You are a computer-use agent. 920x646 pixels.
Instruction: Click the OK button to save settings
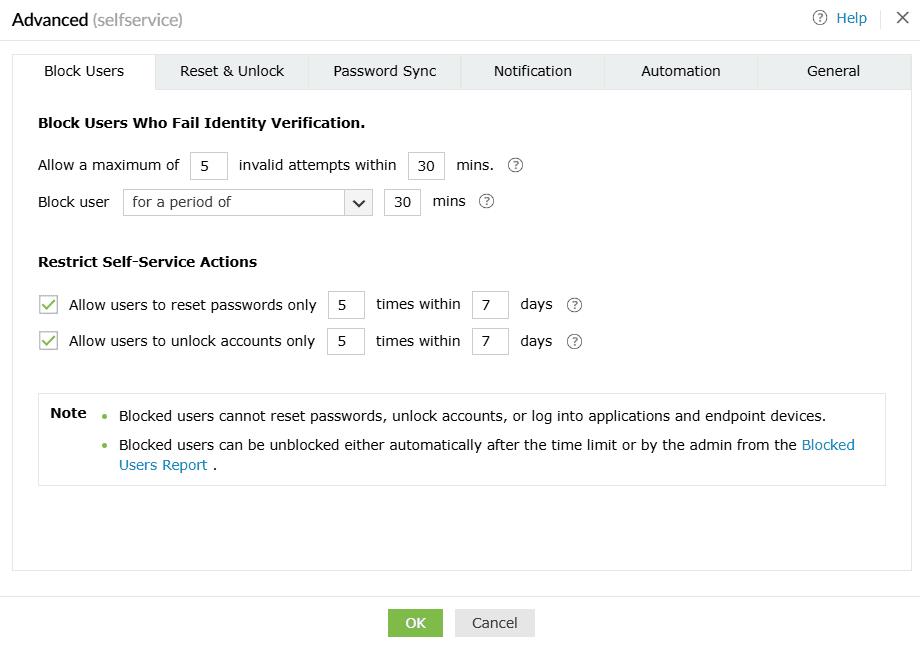(415, 622)
